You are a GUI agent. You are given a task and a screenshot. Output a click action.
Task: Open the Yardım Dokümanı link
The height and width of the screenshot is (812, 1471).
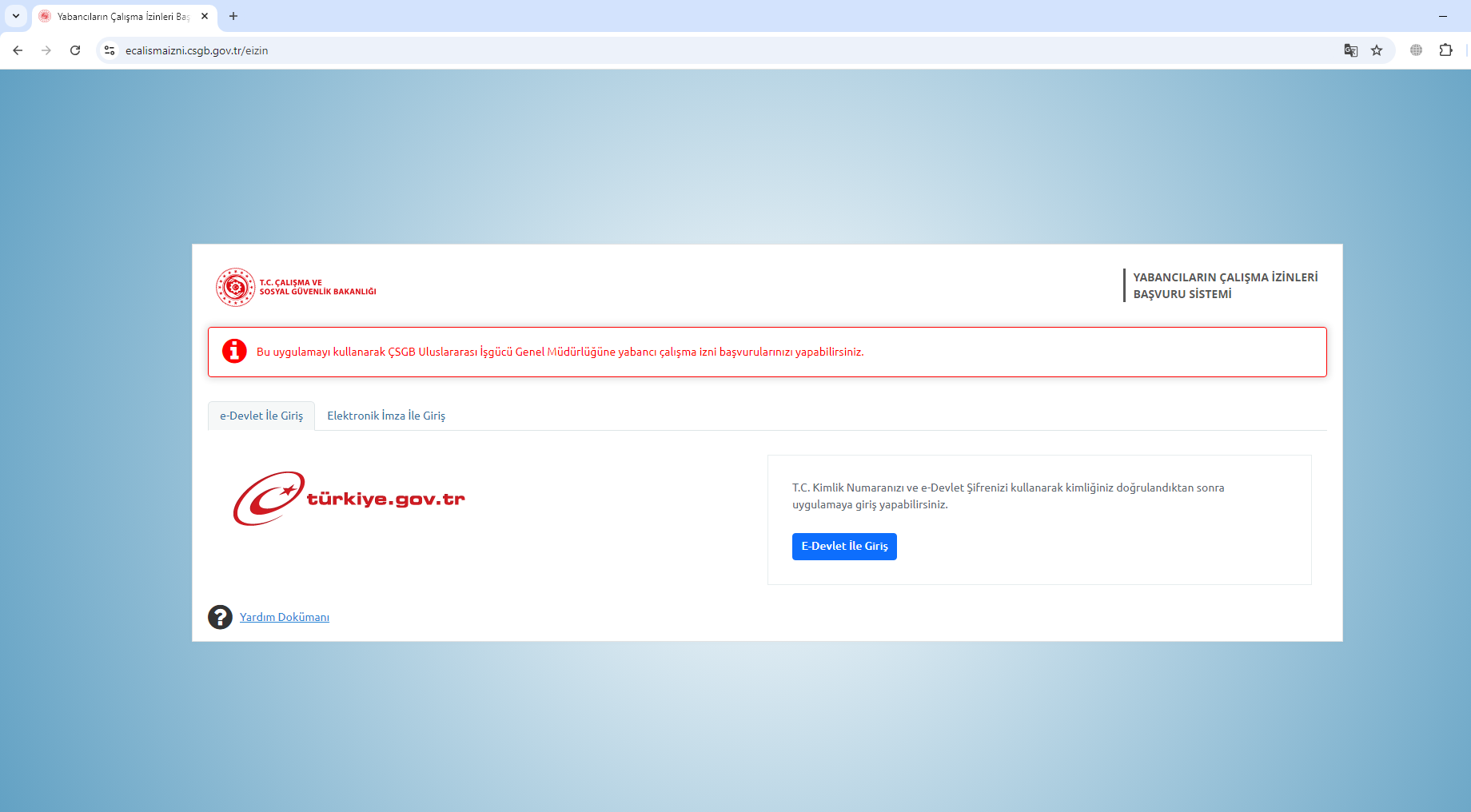point(285,617)
